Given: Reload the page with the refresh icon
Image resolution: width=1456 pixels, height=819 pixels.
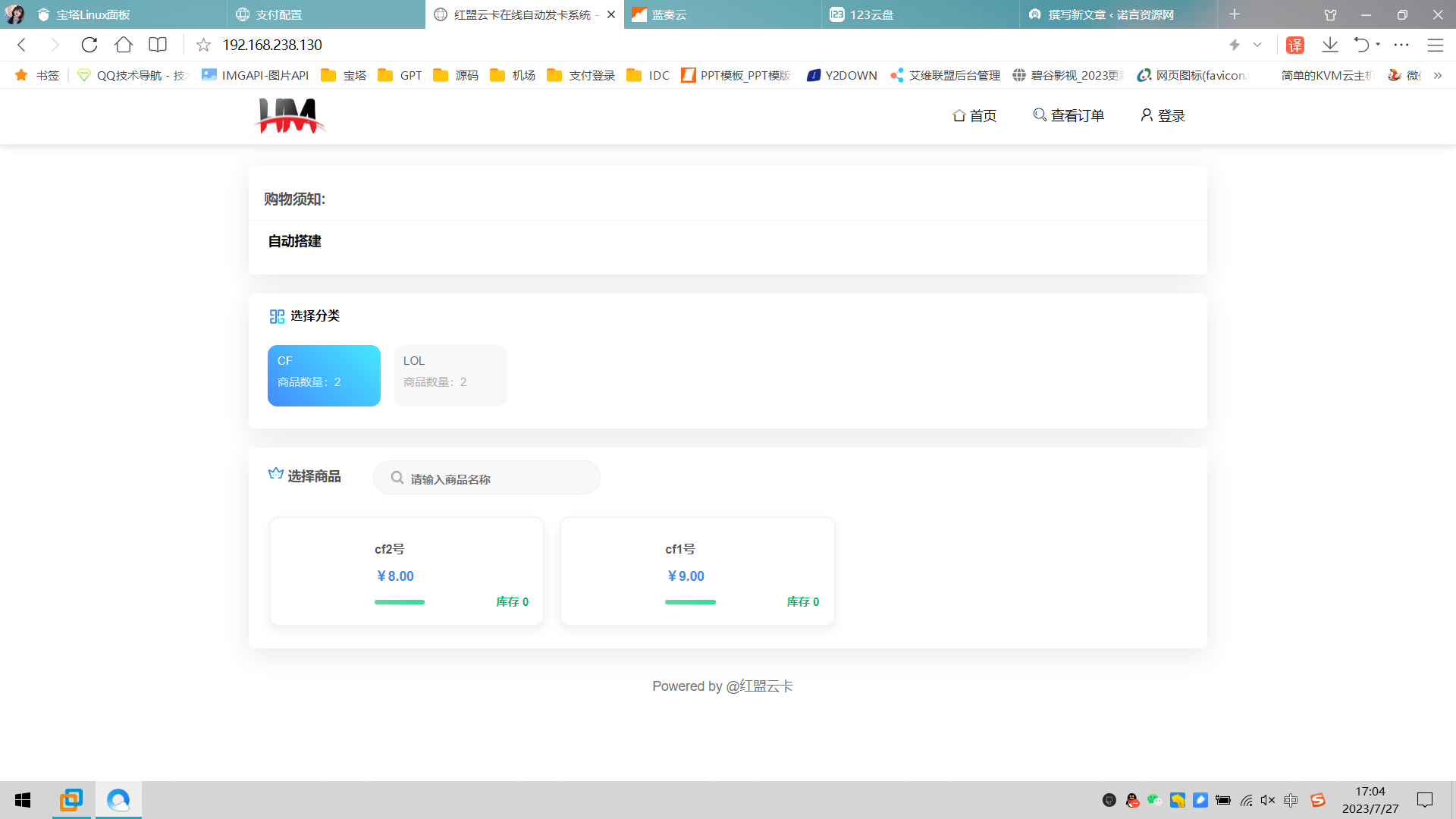Looking at the screenshot, I should pyautogui.click(x=89, y=45).
